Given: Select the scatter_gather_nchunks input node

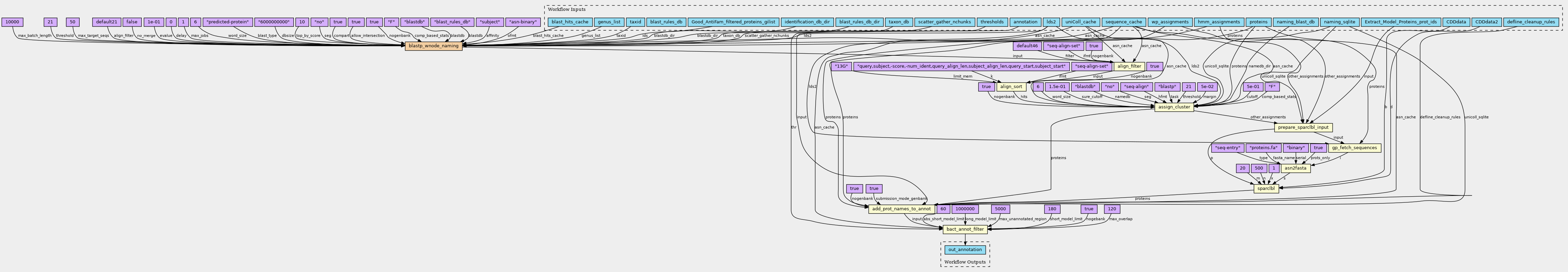Looking at the screenshot, I should tap(944, 22).
